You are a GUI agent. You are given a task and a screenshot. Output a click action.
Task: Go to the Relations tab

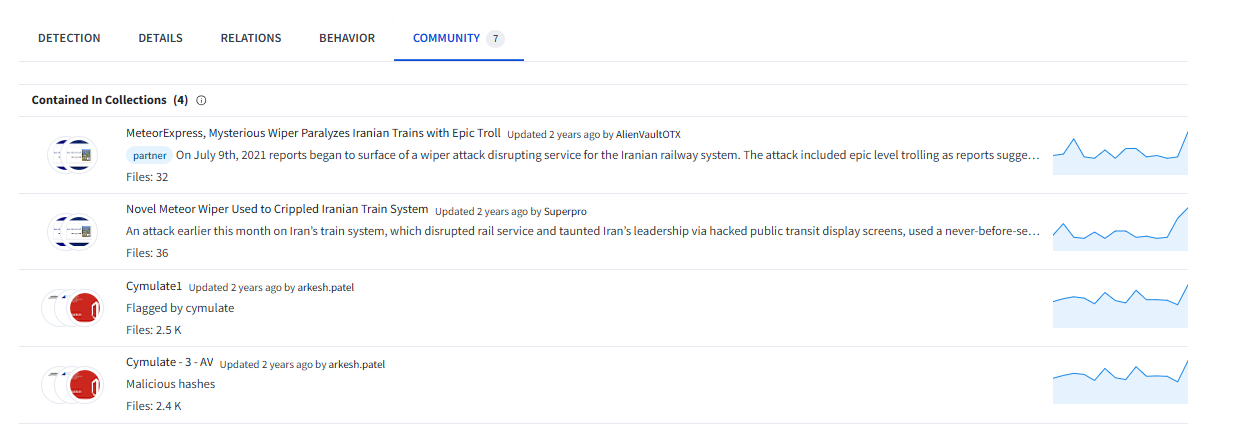click(251, 38)
